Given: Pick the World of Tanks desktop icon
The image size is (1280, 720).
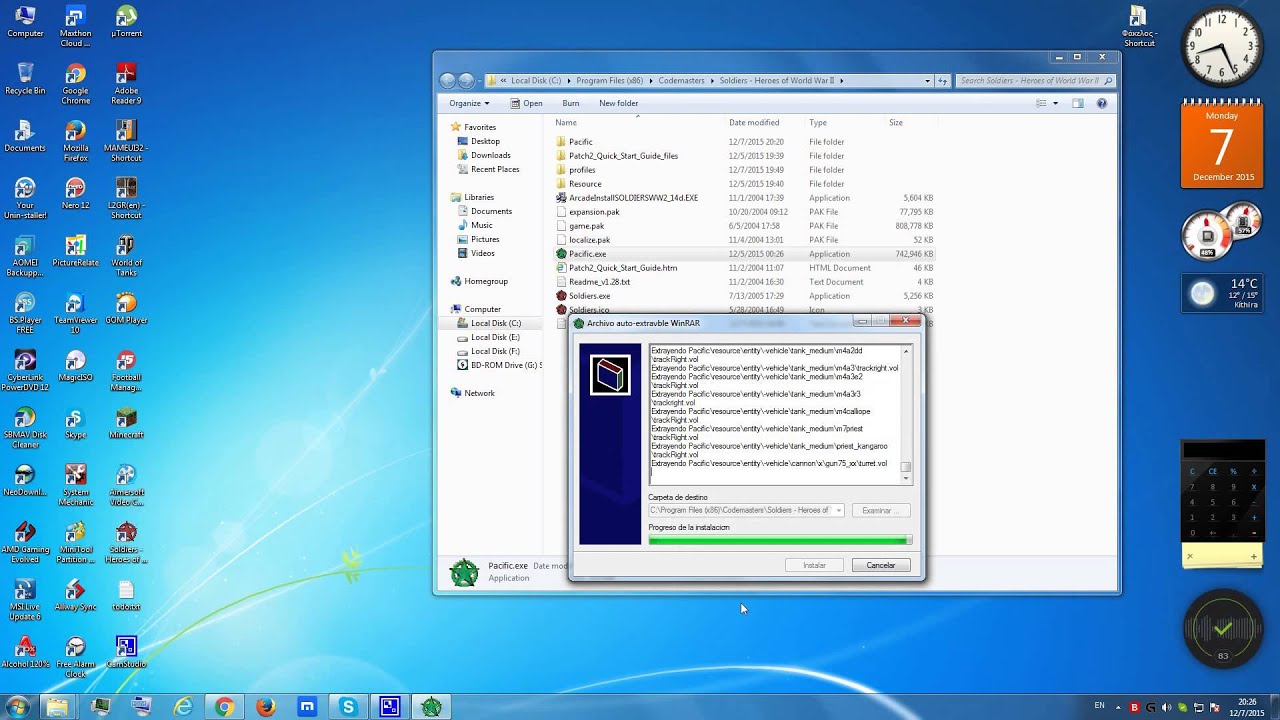Looking at the screenshot, I should 126,256.
